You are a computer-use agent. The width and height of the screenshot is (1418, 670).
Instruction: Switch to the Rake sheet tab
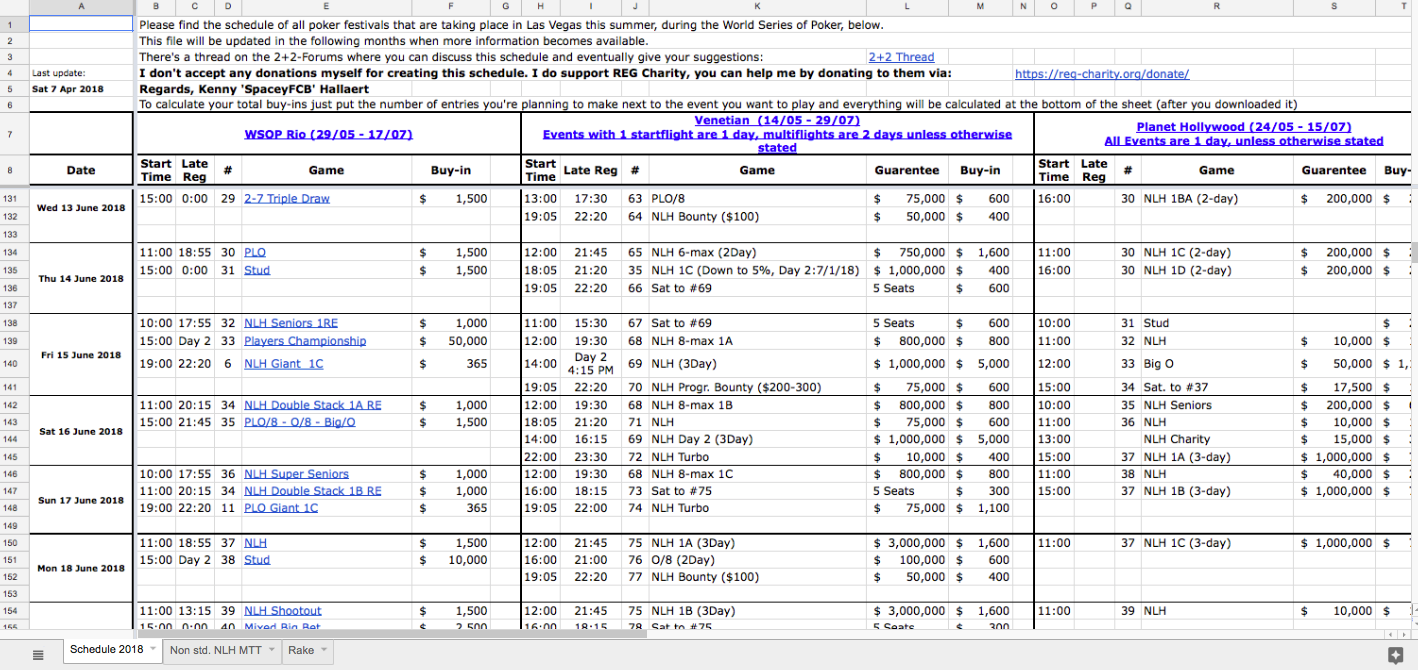[300, 651]
